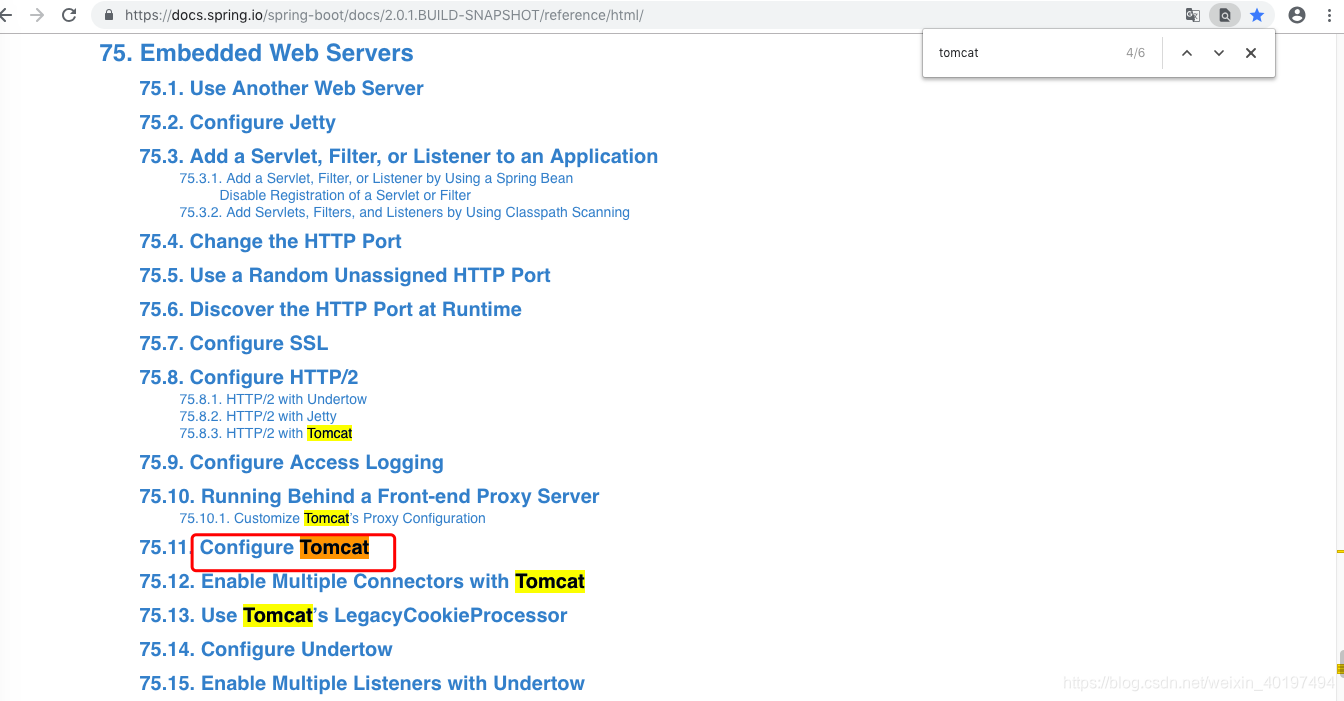The width and height of the screenshot is (1344, 701).
Task: Click the browser forward arrow
Action: [x=37, y=15]
